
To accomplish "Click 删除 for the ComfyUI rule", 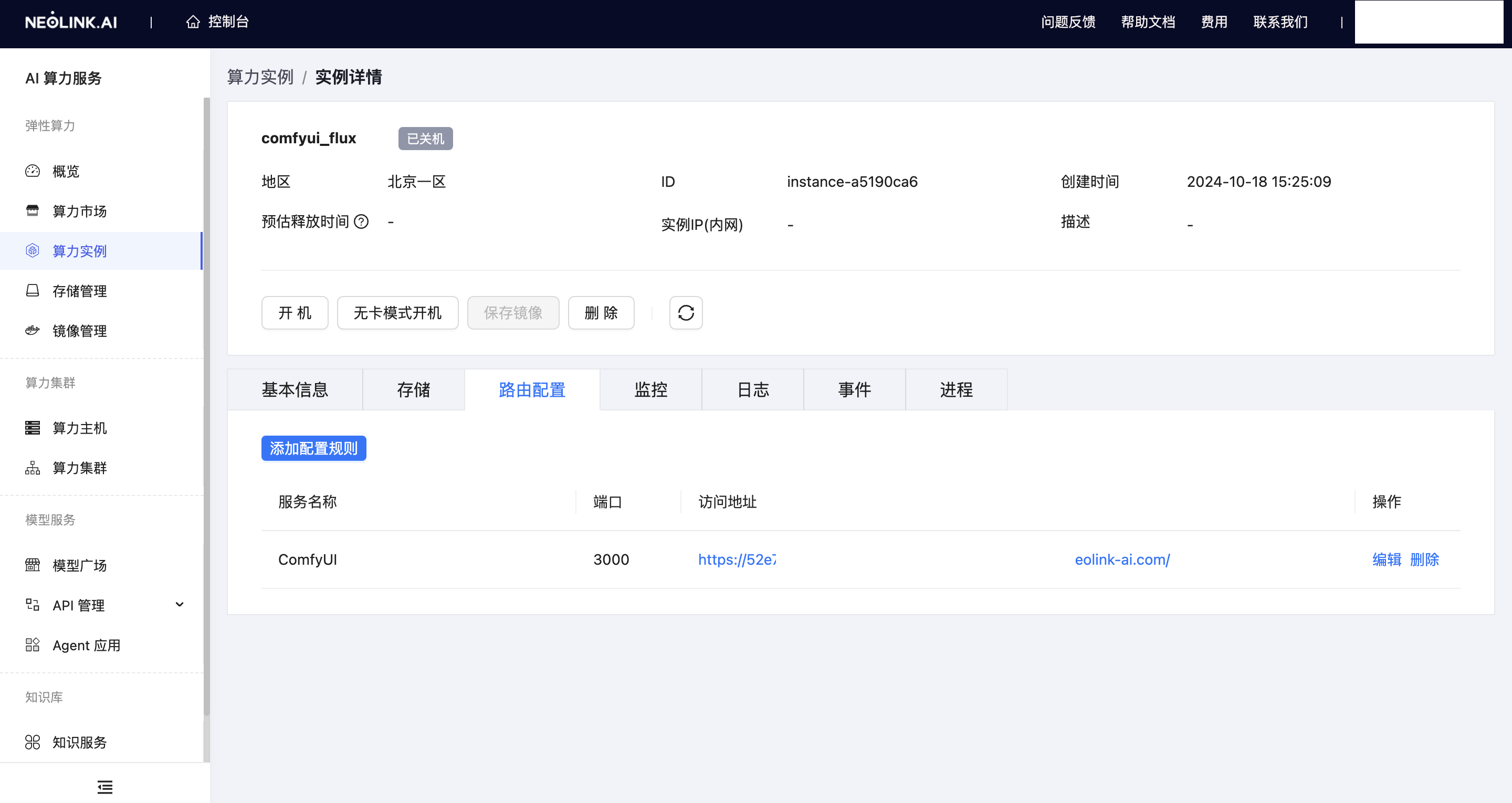I will point(1424,559).
